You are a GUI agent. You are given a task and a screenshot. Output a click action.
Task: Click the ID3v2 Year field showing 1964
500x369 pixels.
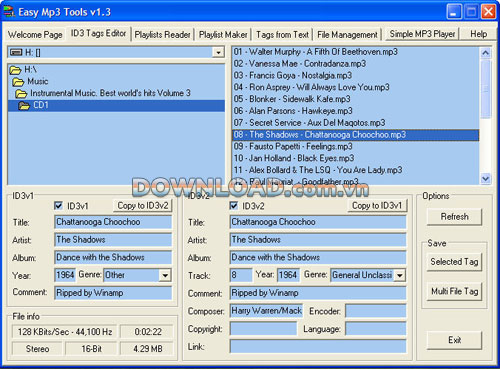(288, 275)
